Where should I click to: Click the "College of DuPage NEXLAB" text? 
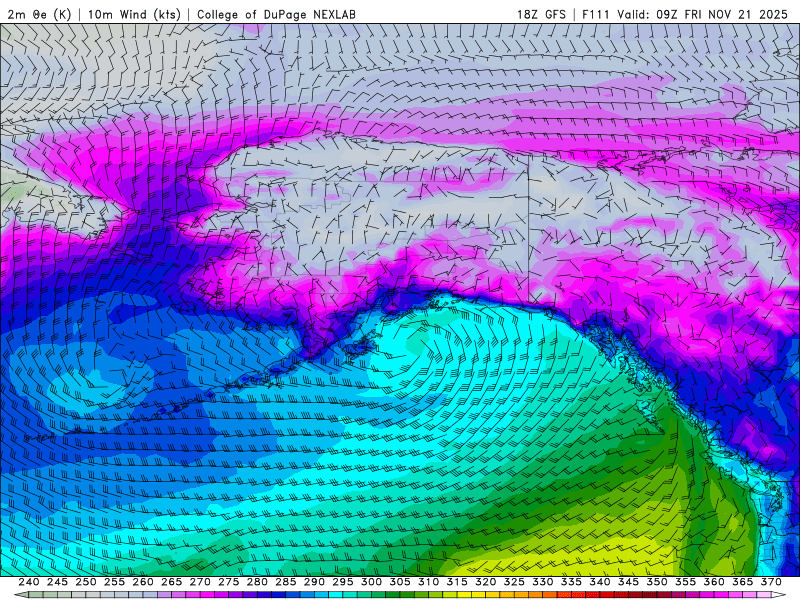(276, 14)
